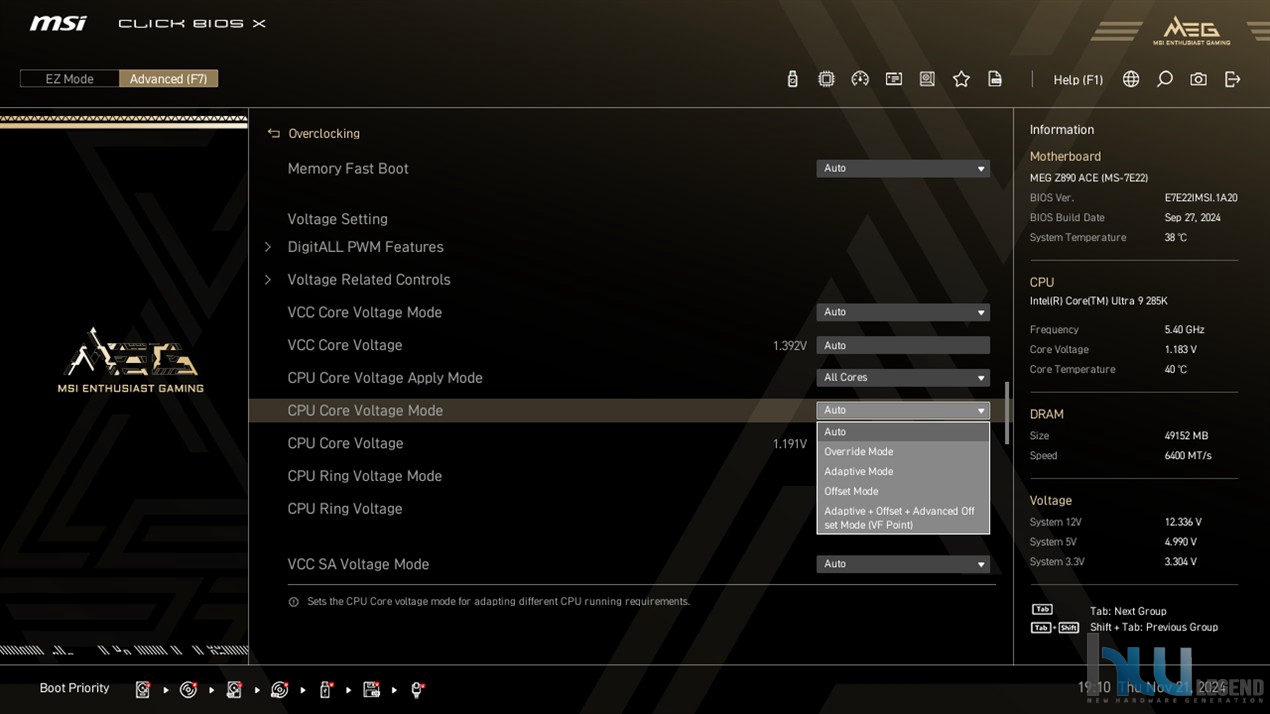Select the network plug boot priority icon
Image resolution: width=1270 pixels, height=714 pixels.
[x=417, y=689]
